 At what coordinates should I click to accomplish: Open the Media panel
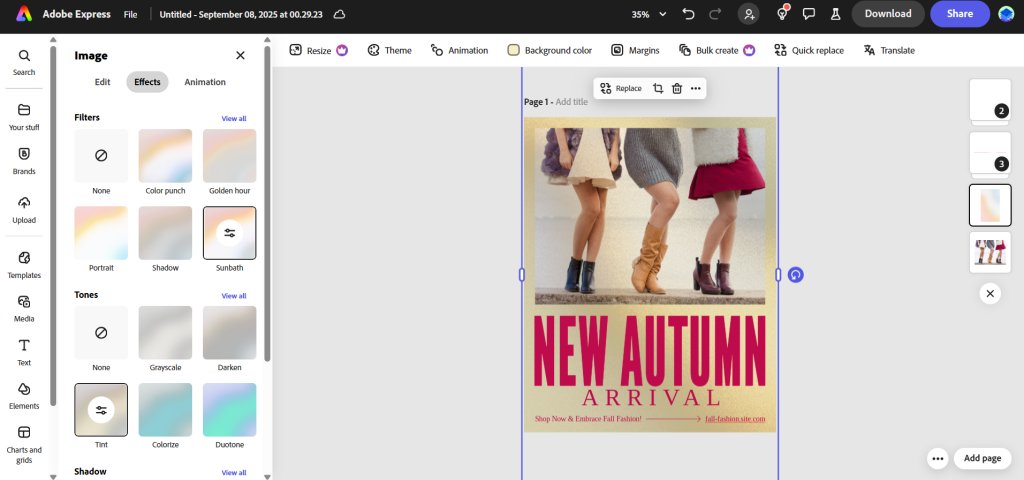pyautogui.click(x=24, y=309)
